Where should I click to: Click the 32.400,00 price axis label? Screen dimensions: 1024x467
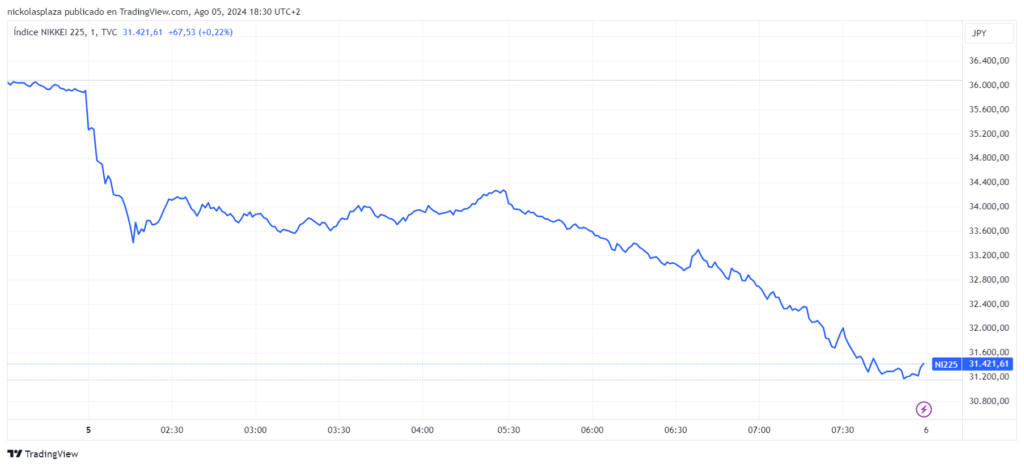(988, 304)
